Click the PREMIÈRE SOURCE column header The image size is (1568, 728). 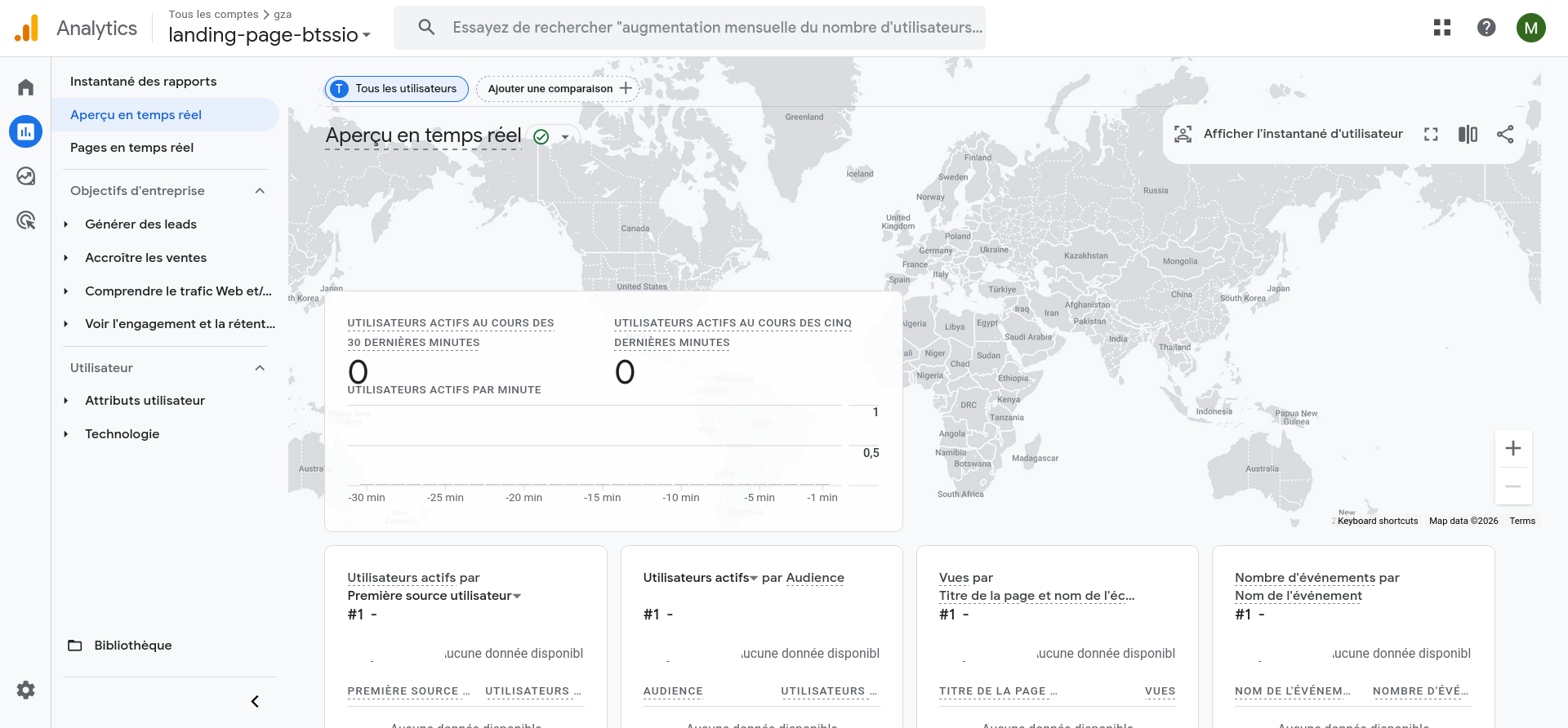408,691
